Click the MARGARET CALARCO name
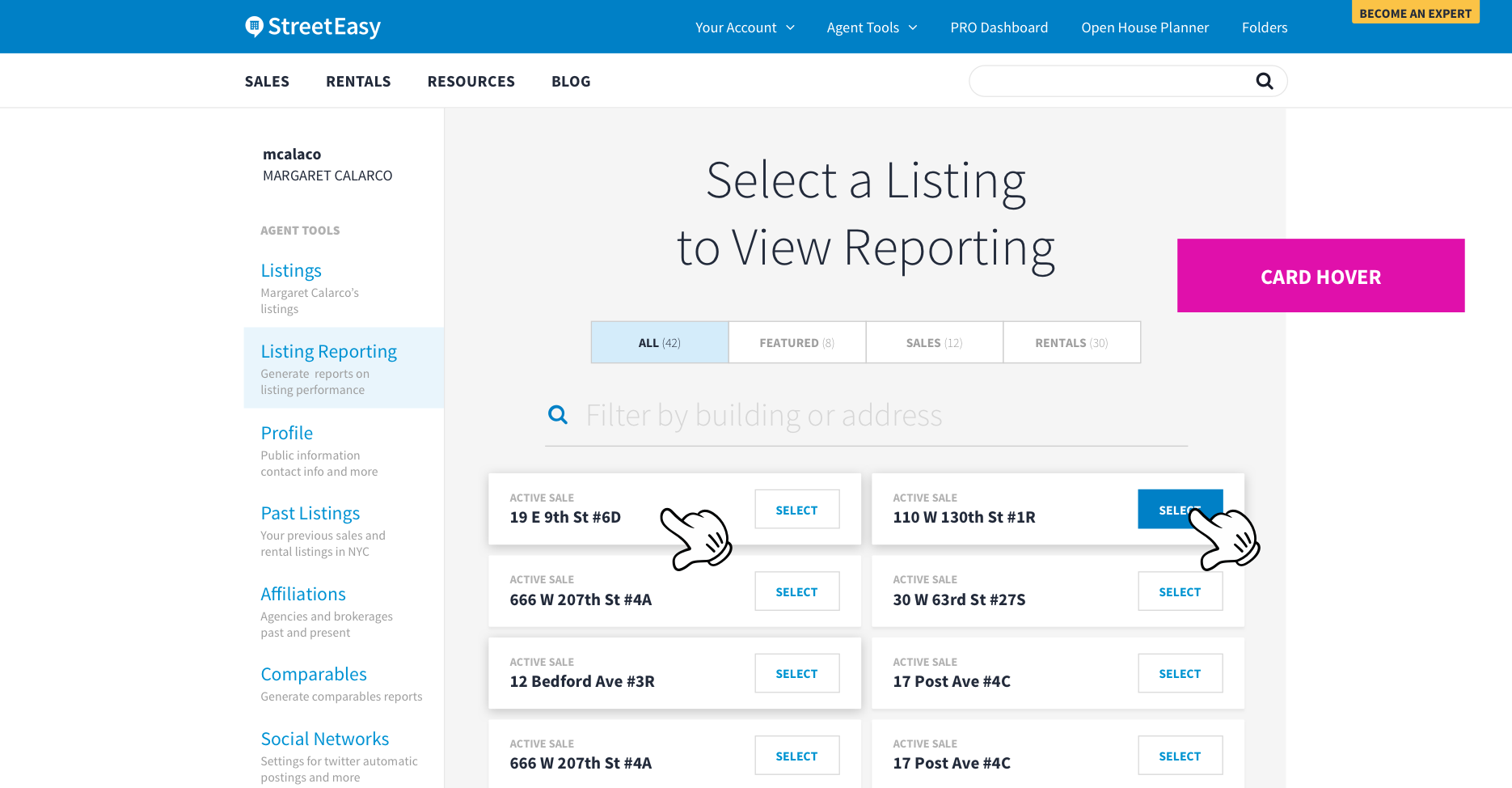 point(327,176)
